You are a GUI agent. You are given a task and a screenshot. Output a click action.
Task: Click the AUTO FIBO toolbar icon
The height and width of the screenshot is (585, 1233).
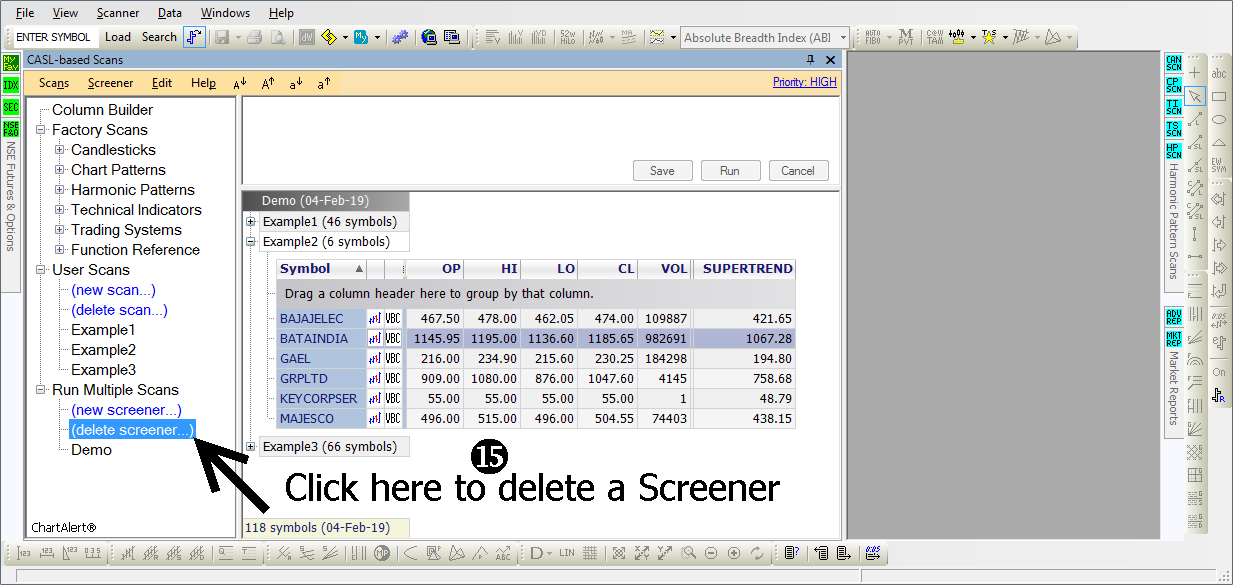coord(873,38)
